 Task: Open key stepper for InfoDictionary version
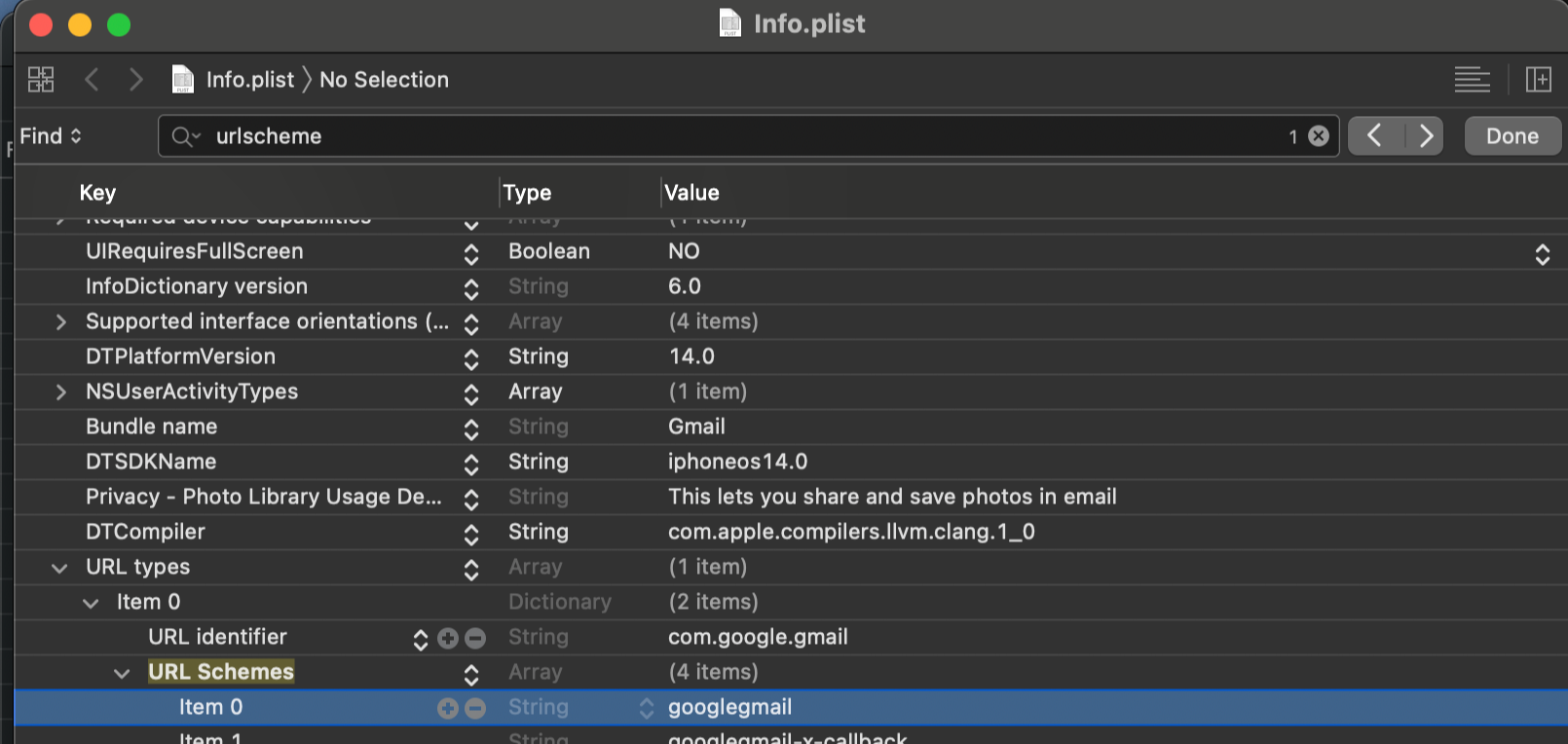pos(471,288)
